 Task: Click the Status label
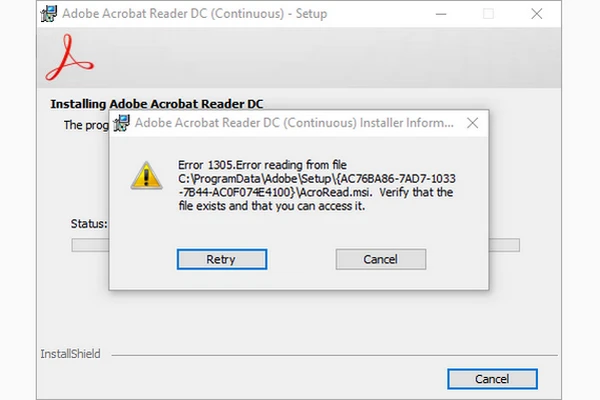tap(89, 224)
